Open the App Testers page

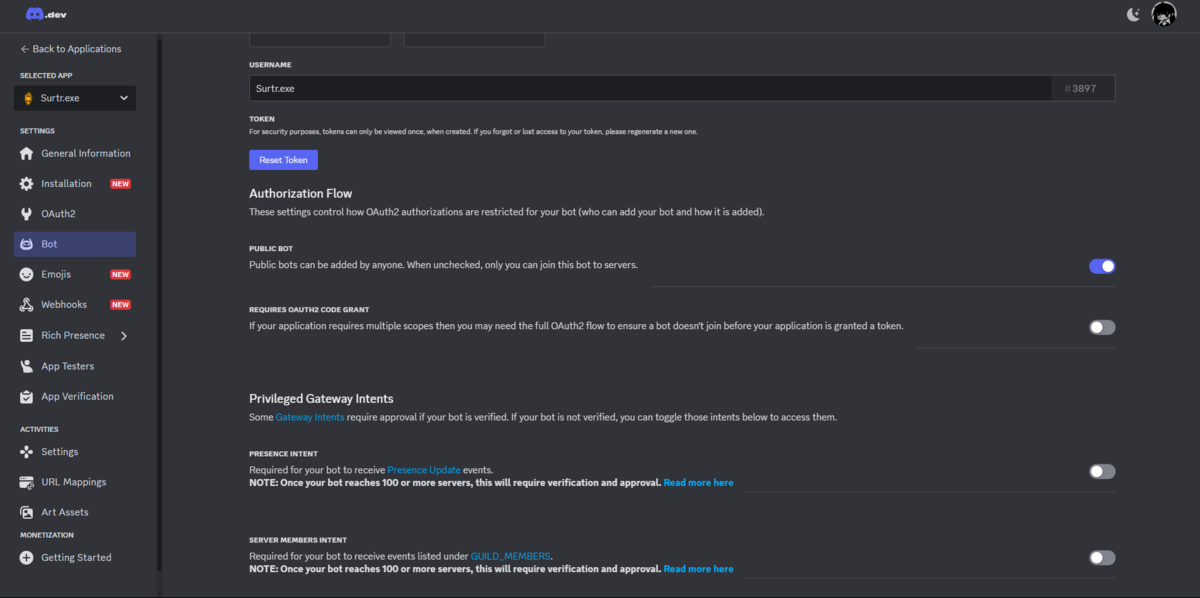coord(75,366)
